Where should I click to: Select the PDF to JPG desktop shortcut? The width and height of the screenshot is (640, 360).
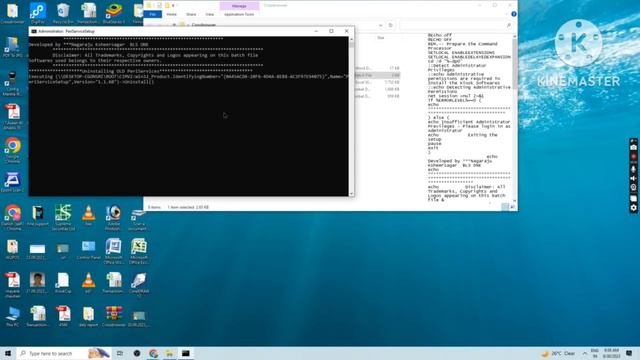(13, 47)
